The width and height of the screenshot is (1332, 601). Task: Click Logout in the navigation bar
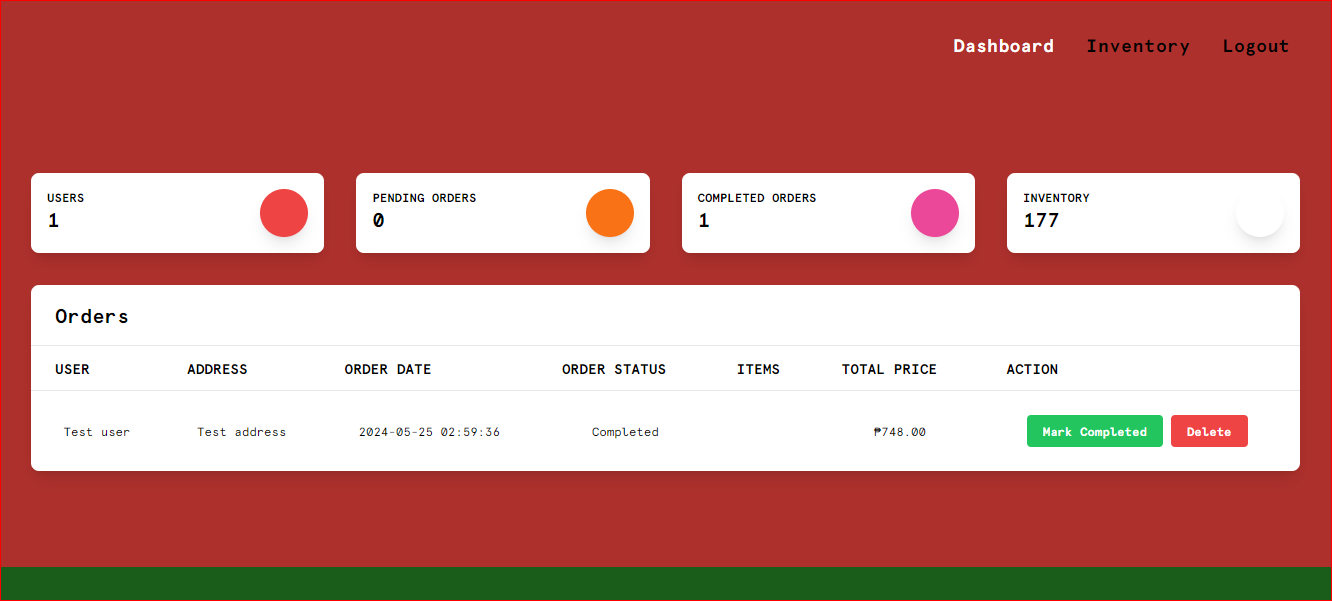(x=1255, y=46)
